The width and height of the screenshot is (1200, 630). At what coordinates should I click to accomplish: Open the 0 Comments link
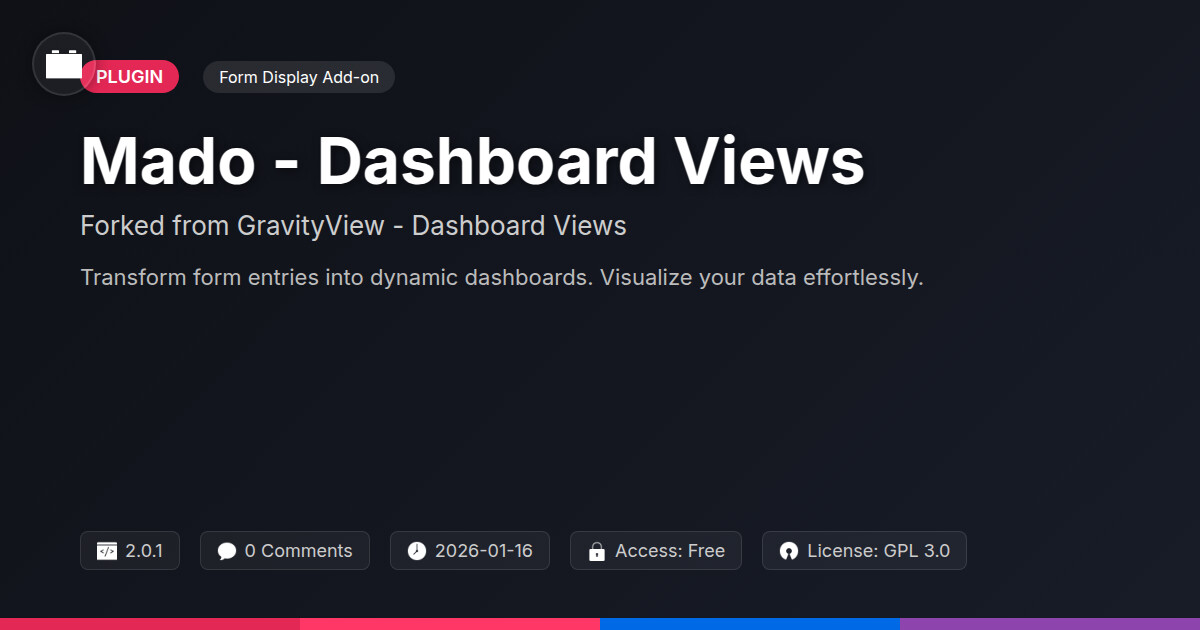click(x=298, y=551)
